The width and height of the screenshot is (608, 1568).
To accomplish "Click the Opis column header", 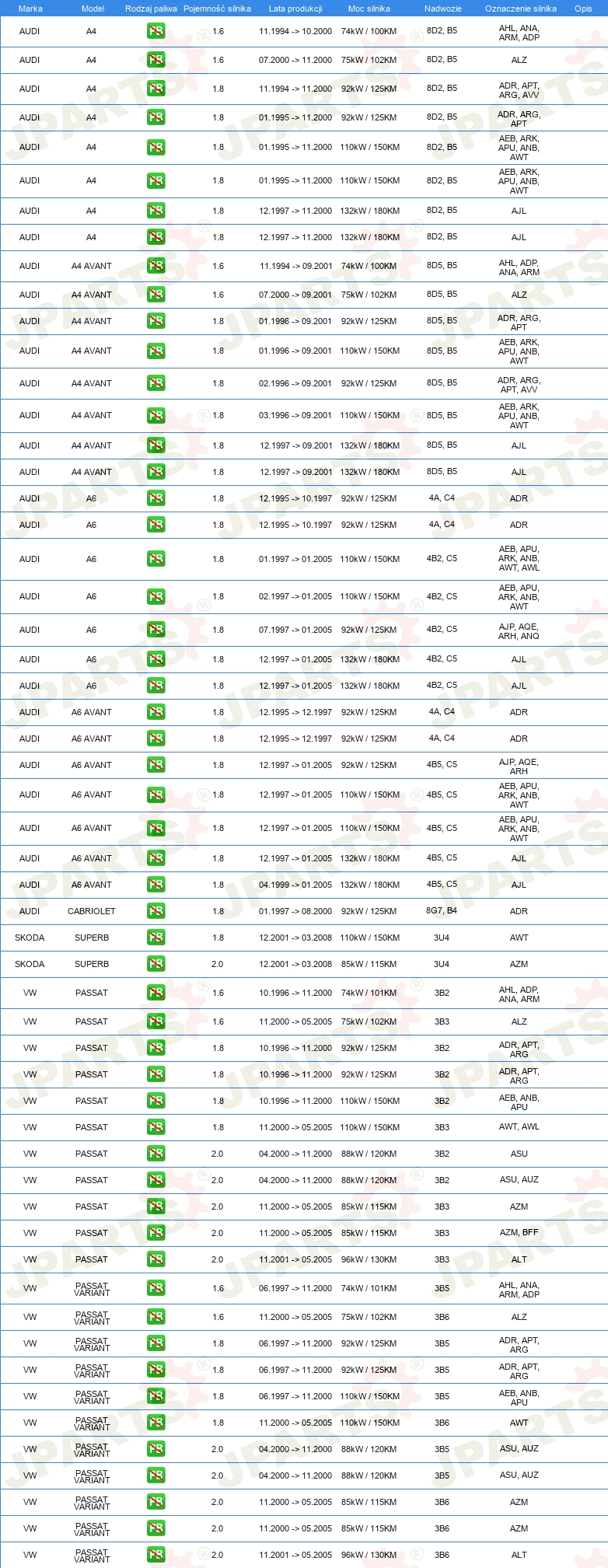I will pyautogui.click(x=583, y=9).
